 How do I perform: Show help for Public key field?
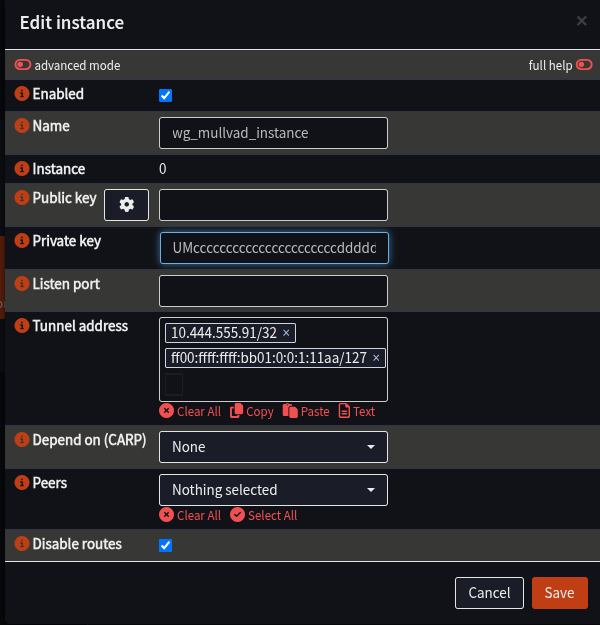click(22, 197)
